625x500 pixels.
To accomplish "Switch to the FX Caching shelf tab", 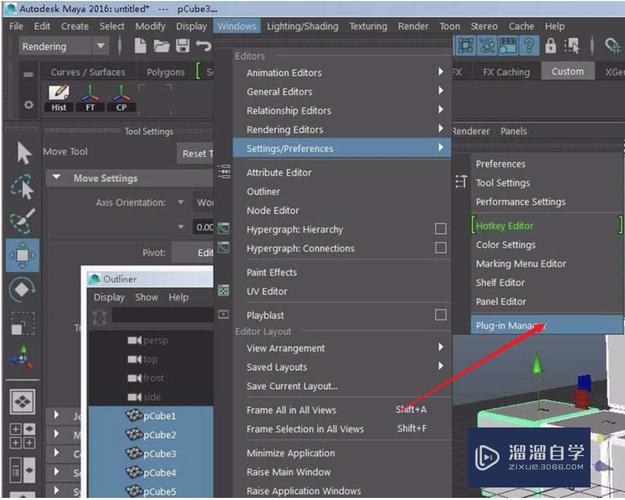I will [506, 72].
